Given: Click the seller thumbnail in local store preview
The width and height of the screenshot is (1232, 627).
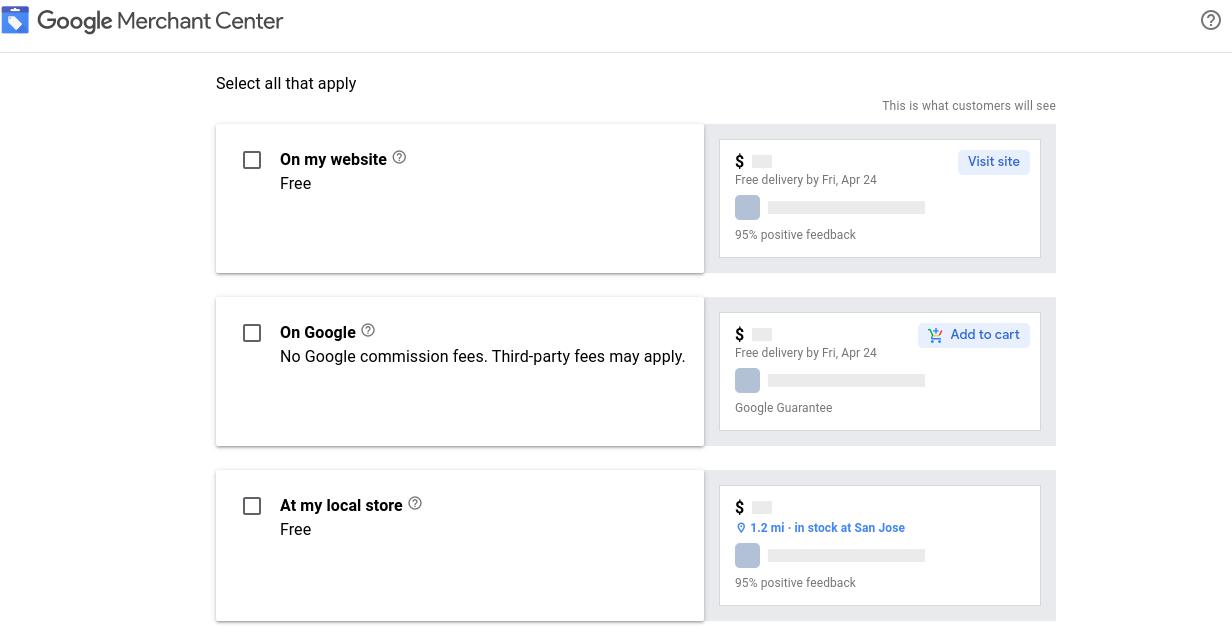Looking at the screenshot, I should 747,555.
